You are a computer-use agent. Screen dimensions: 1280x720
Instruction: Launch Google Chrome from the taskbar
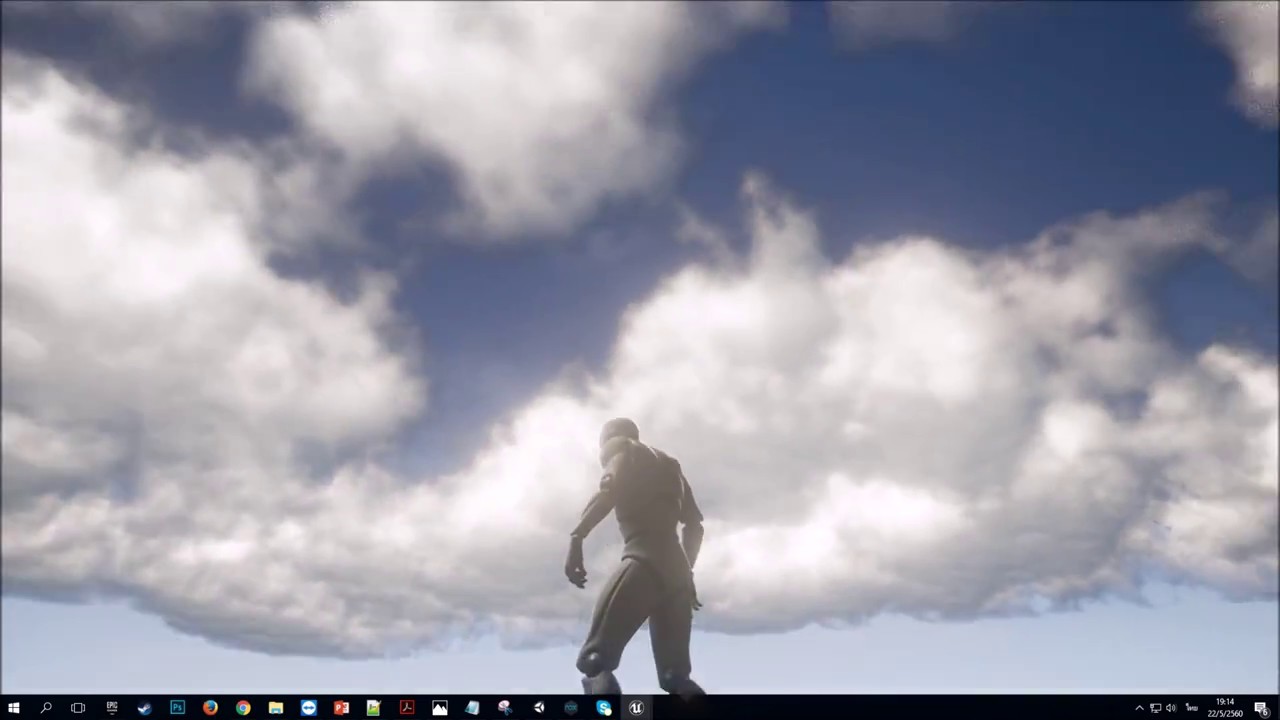click(243, 708)
